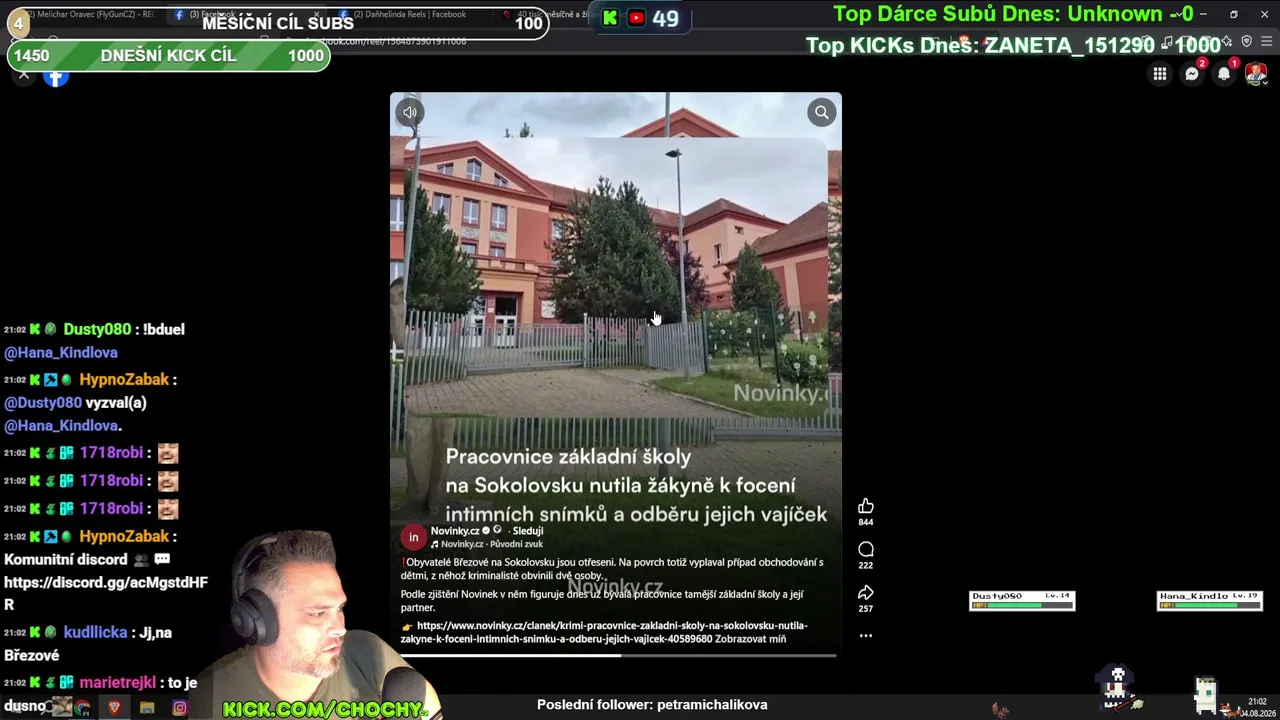Viewport: 1280px width, 720px height.
Task: Open Brave browser from the taskbar
Action: (x=114, y=708)
